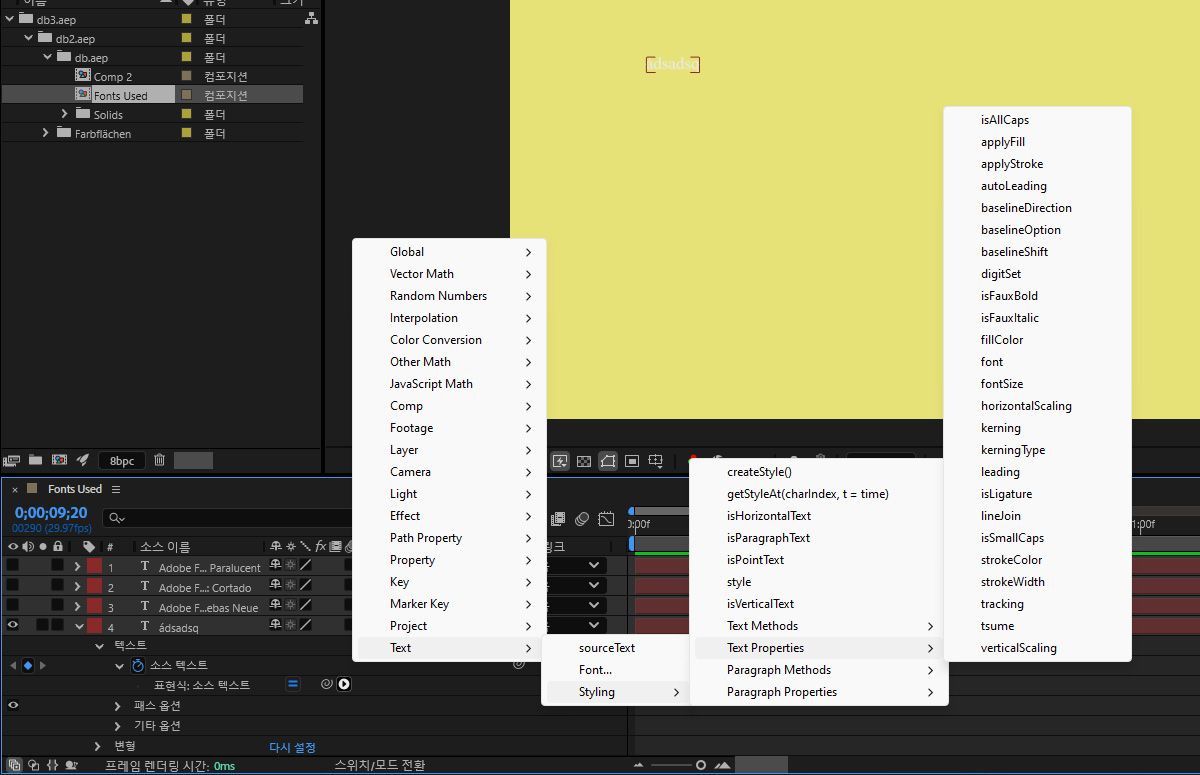Click stopwatch for 소스 텍스트 property
This screenshot has height=775, width=1200.
pos(138,666)
